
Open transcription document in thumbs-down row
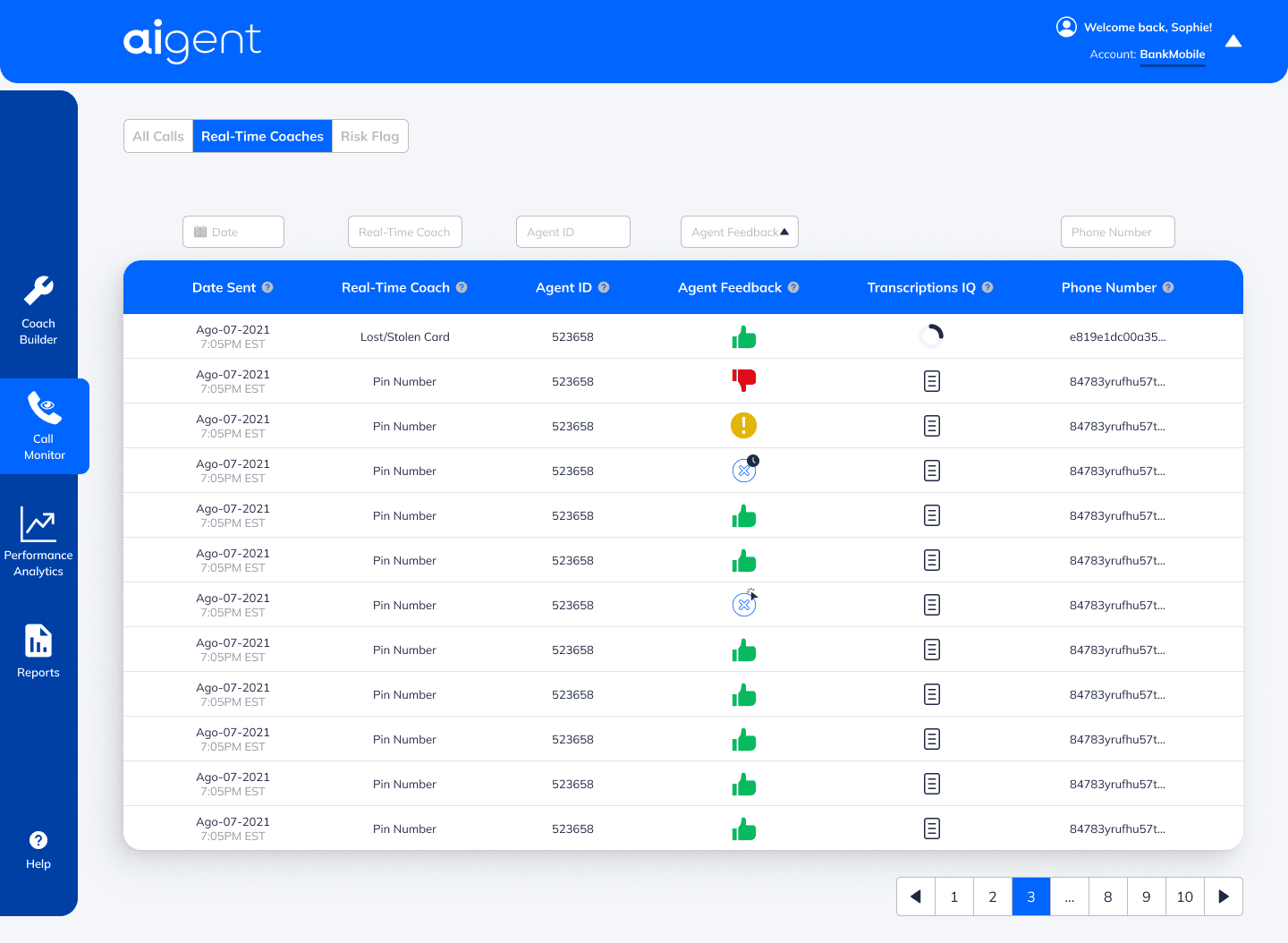pyautogui.click(x=932, y=381)
